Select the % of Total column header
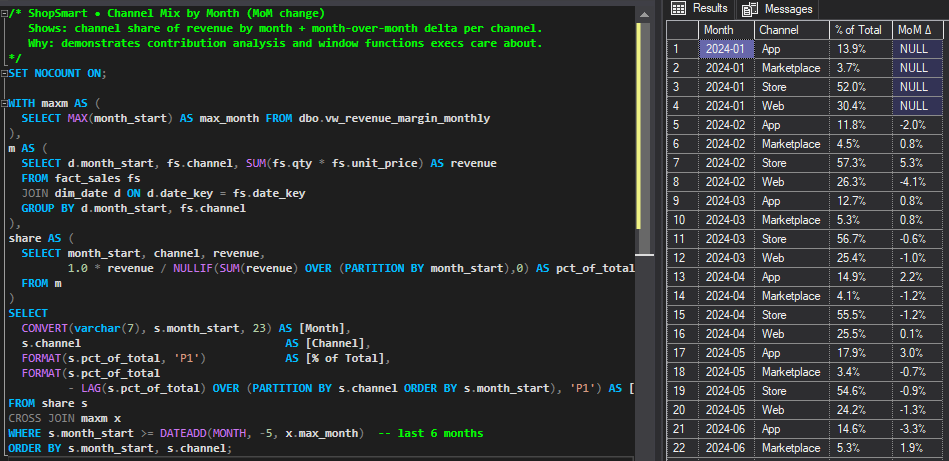This screenshot has height=461, width=949. [x=860, y=30]
